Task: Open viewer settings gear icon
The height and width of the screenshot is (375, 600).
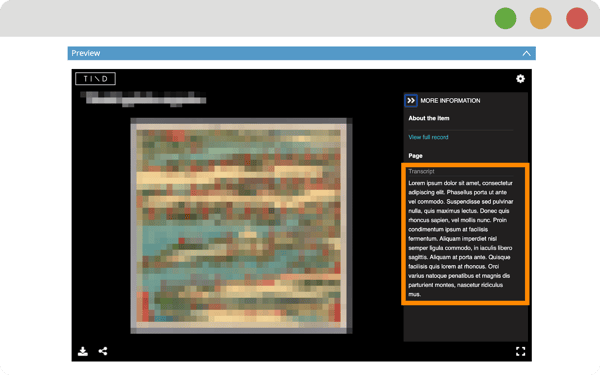Action: tap(520, 79)
